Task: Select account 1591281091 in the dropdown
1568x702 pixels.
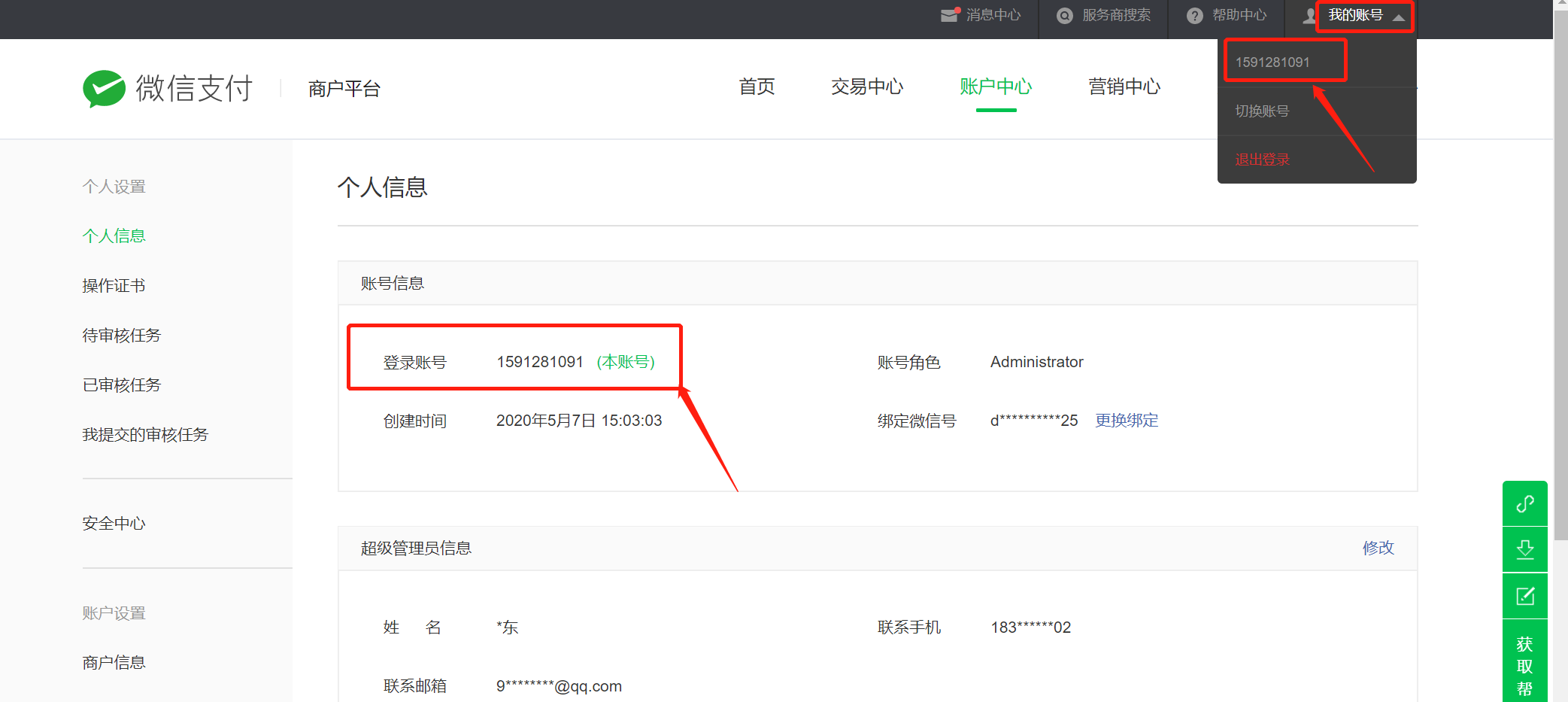Action: (1272, 62)
